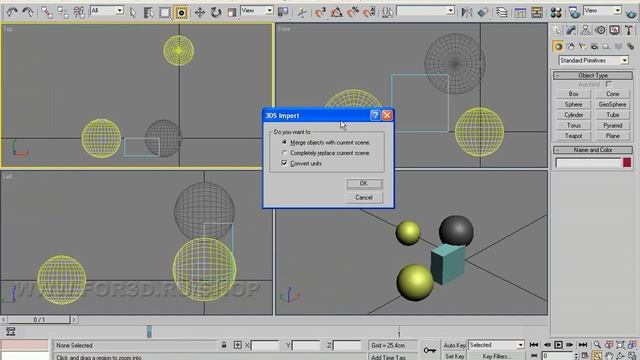Click the Use Pivot Point Center icon
The width and height of the screenshot is (640, 360).
pyautogui.click(x=282, y=12)
